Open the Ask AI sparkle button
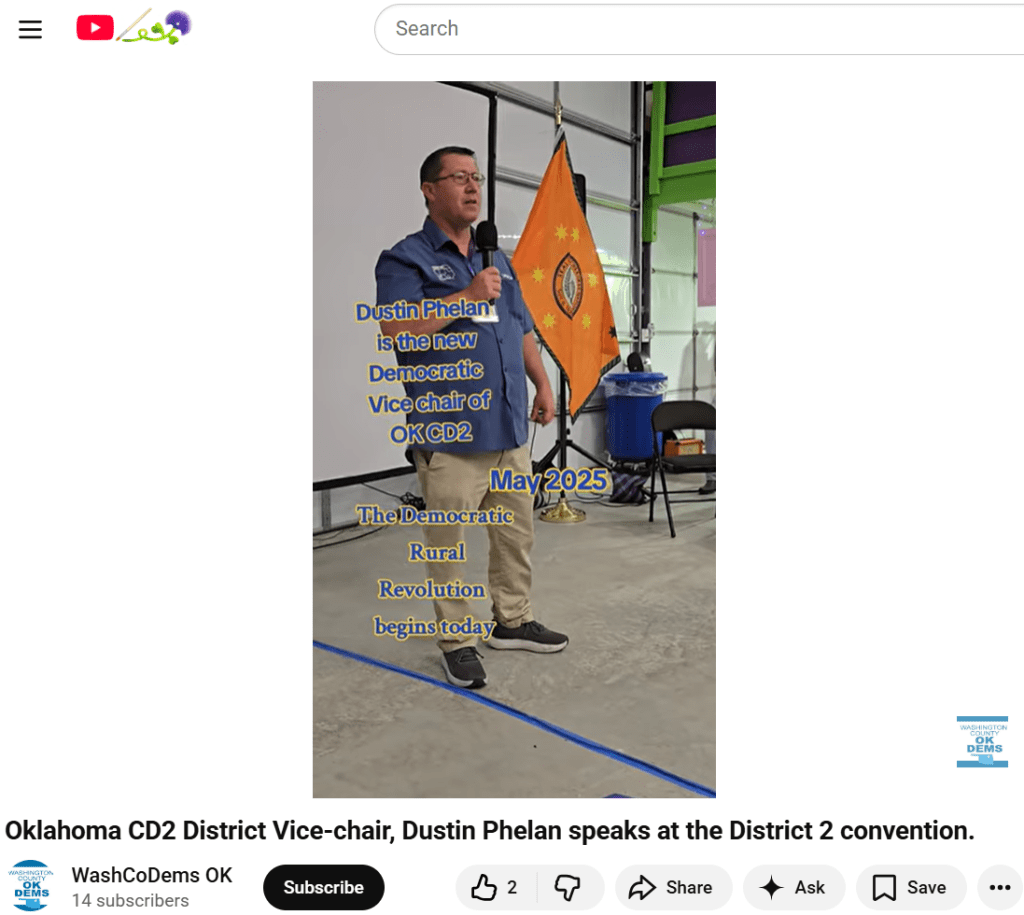 pos(794,887)
